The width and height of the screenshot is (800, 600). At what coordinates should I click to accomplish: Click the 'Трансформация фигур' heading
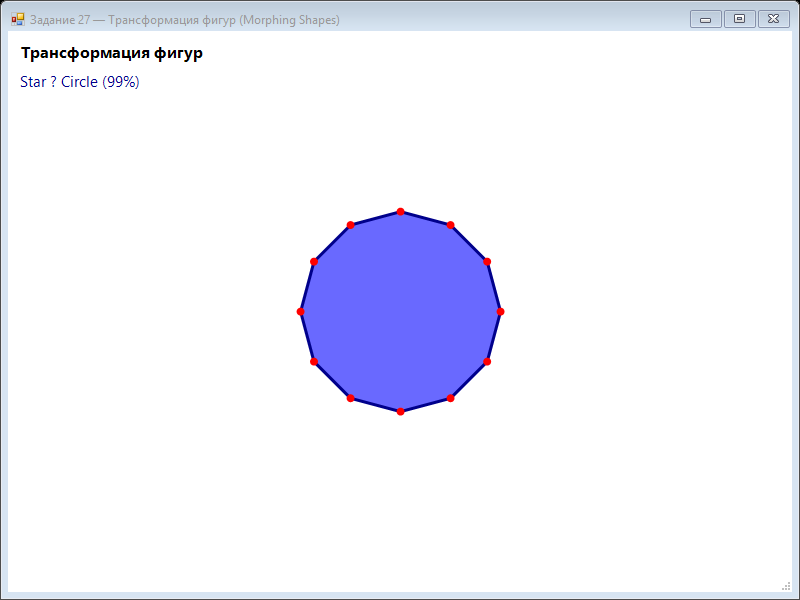(x=112, y=53)
